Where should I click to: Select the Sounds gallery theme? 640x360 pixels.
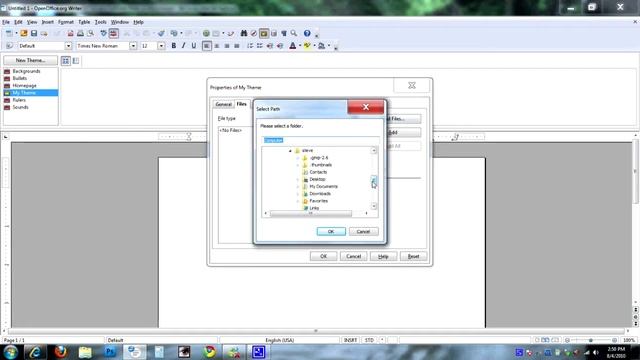click(x=20, y=107)
